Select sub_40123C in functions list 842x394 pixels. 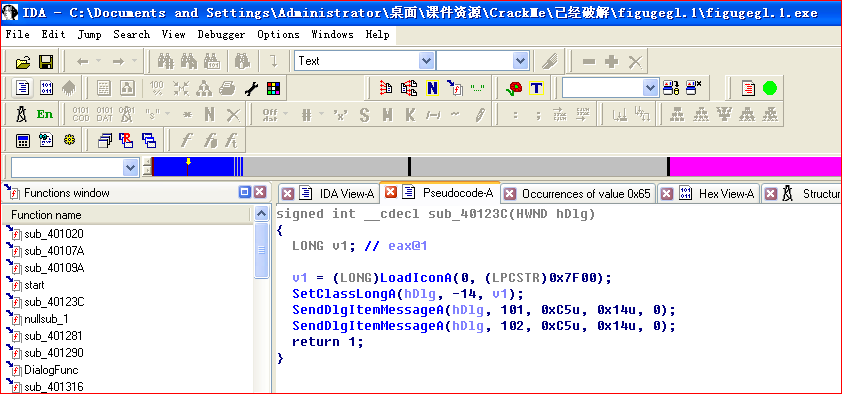[x=54, y=302]
